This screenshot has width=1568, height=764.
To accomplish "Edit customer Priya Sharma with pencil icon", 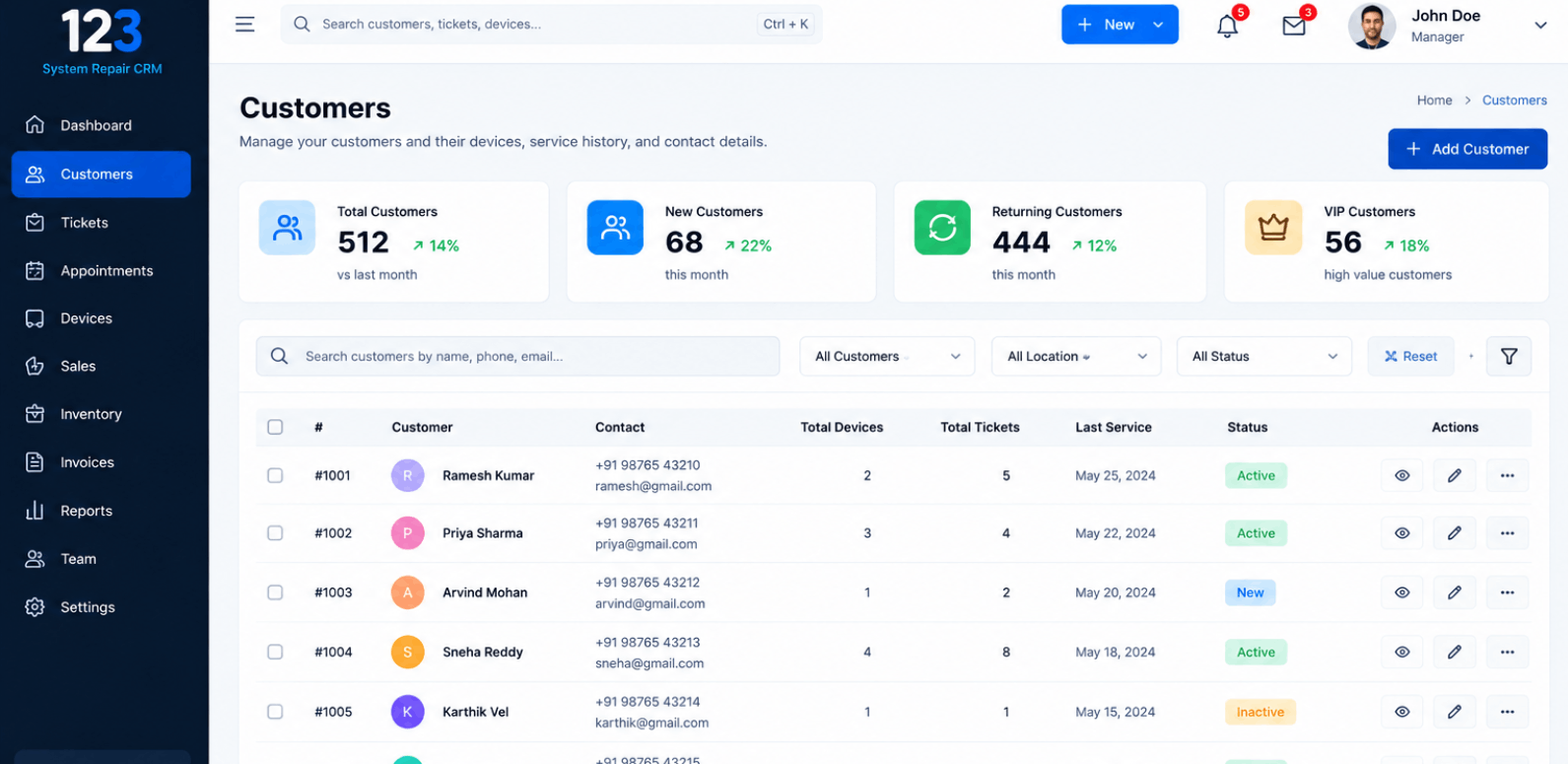I will point(1454,533).
